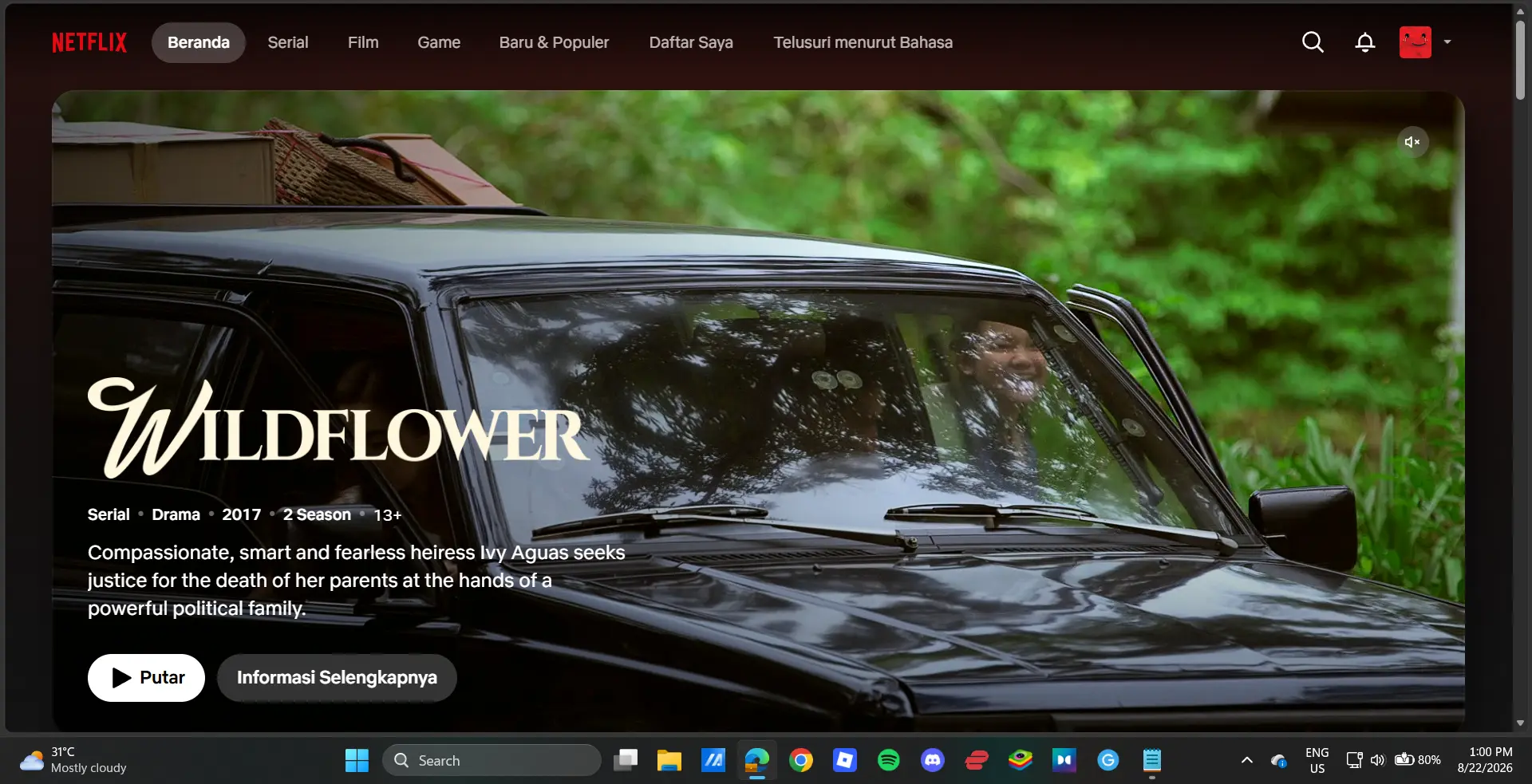Click the scrollbar down arrow
Image resolution: width=1532 pixels, height=784 pixels.
click(1520, 723)
